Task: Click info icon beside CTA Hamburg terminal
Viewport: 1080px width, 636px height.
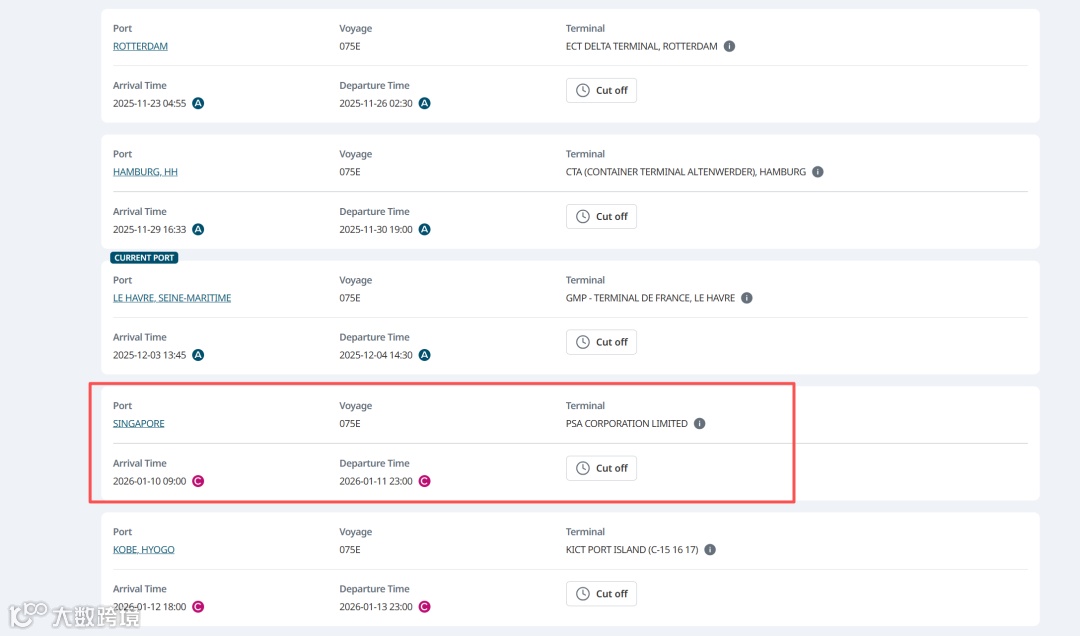Action: click(817, 172)
